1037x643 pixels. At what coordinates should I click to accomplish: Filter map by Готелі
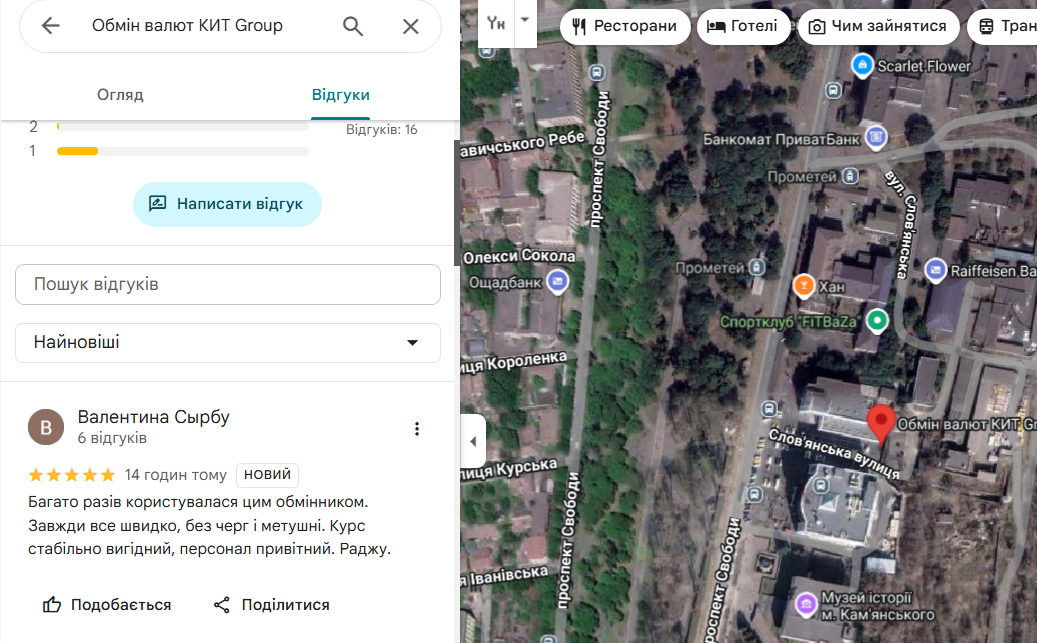743,26
